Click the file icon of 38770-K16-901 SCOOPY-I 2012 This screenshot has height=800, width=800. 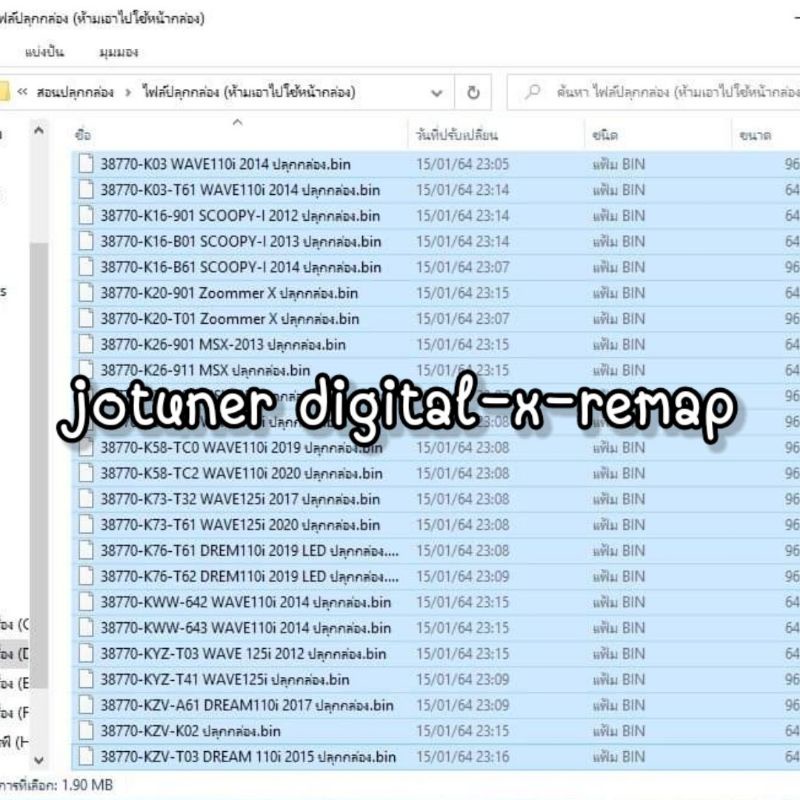[86, 215]
